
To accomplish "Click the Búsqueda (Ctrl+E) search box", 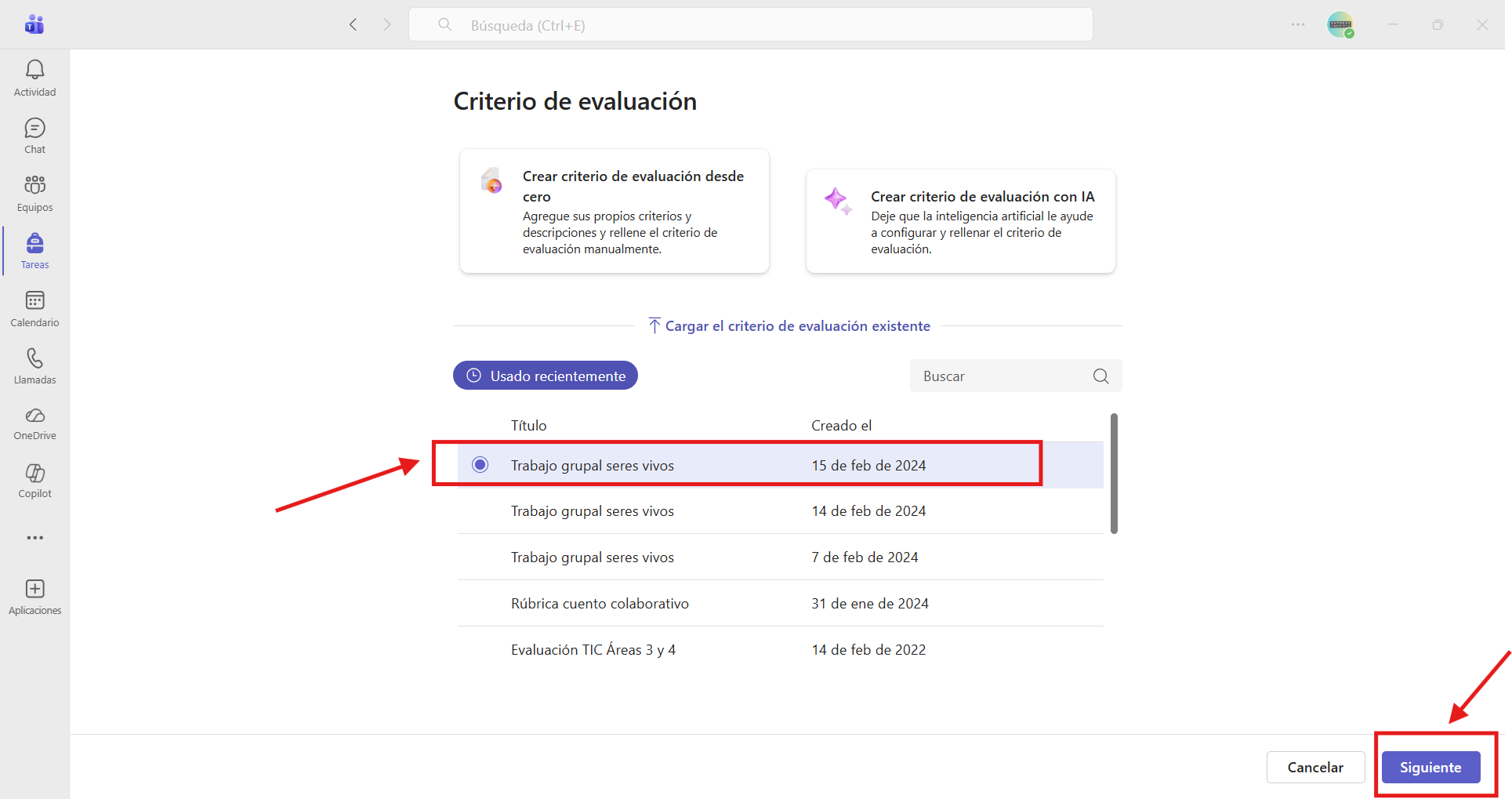I will click(x=751, y=24).
